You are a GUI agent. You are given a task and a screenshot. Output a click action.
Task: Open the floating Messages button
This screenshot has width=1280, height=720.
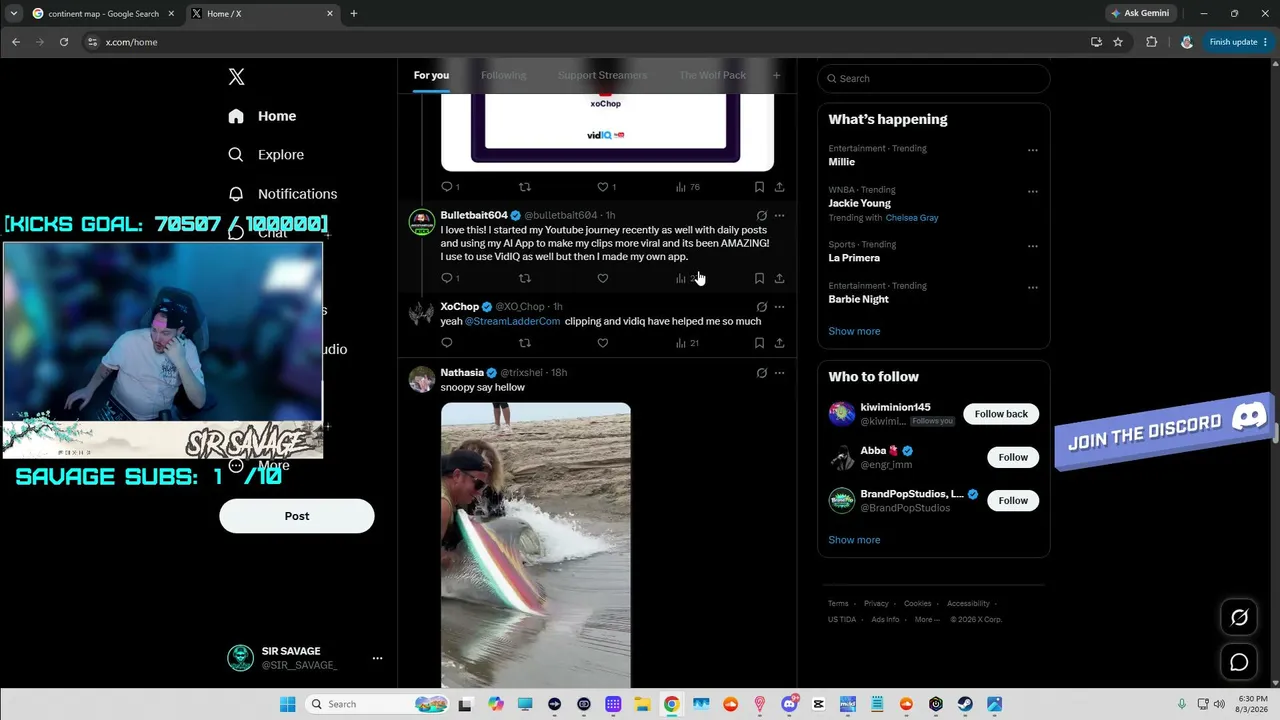[x=1239, y=662]
